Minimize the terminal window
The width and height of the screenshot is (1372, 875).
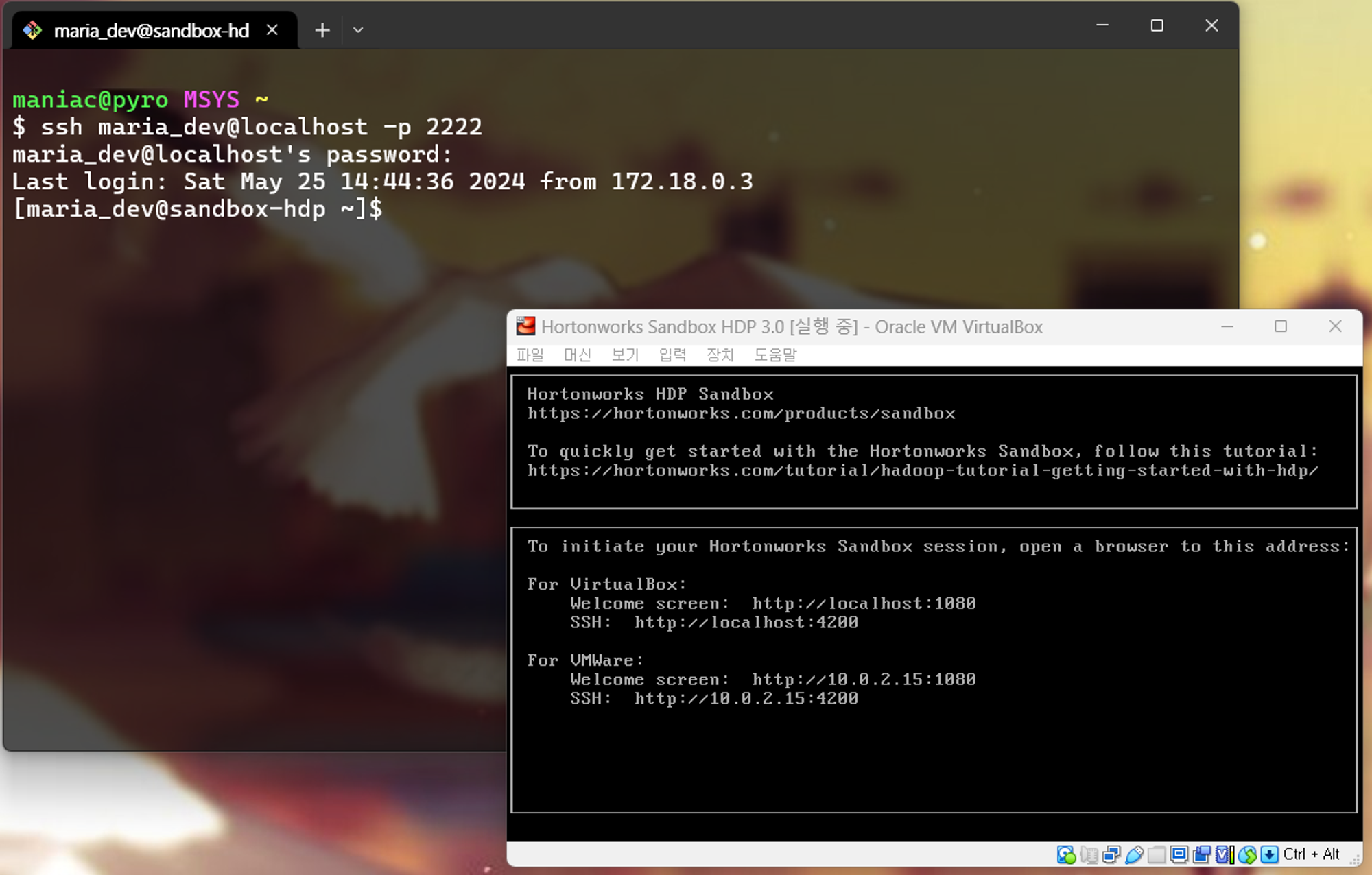click(x=1102, y=25)
